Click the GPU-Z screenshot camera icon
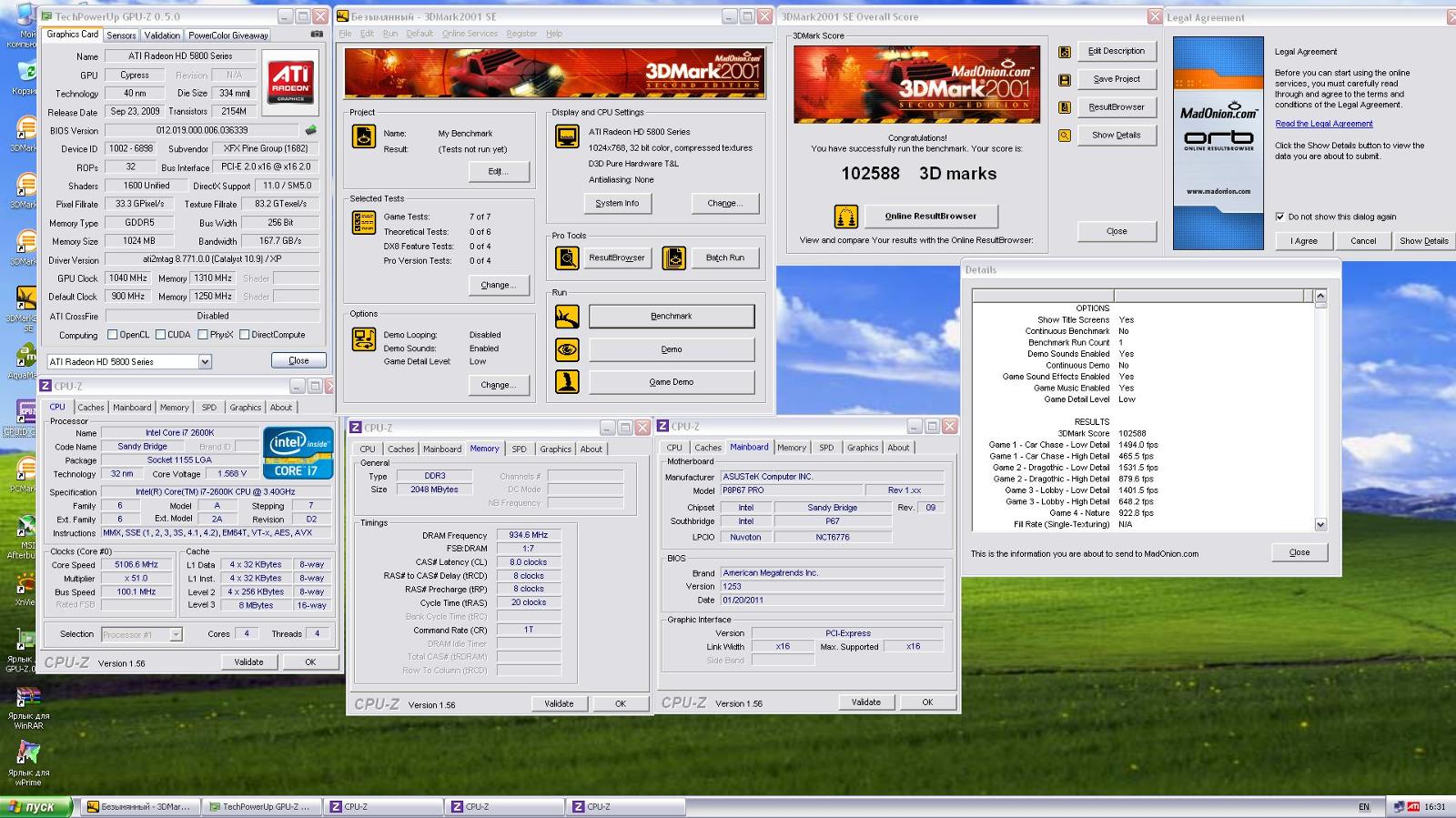This screenshot has width=1456, height=818. coord(317,35)
